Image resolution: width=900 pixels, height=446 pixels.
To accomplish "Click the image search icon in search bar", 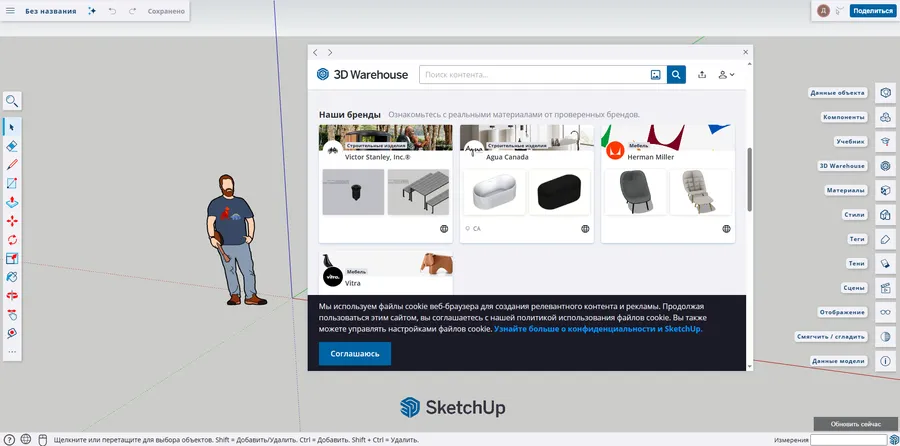I will 655,75.
